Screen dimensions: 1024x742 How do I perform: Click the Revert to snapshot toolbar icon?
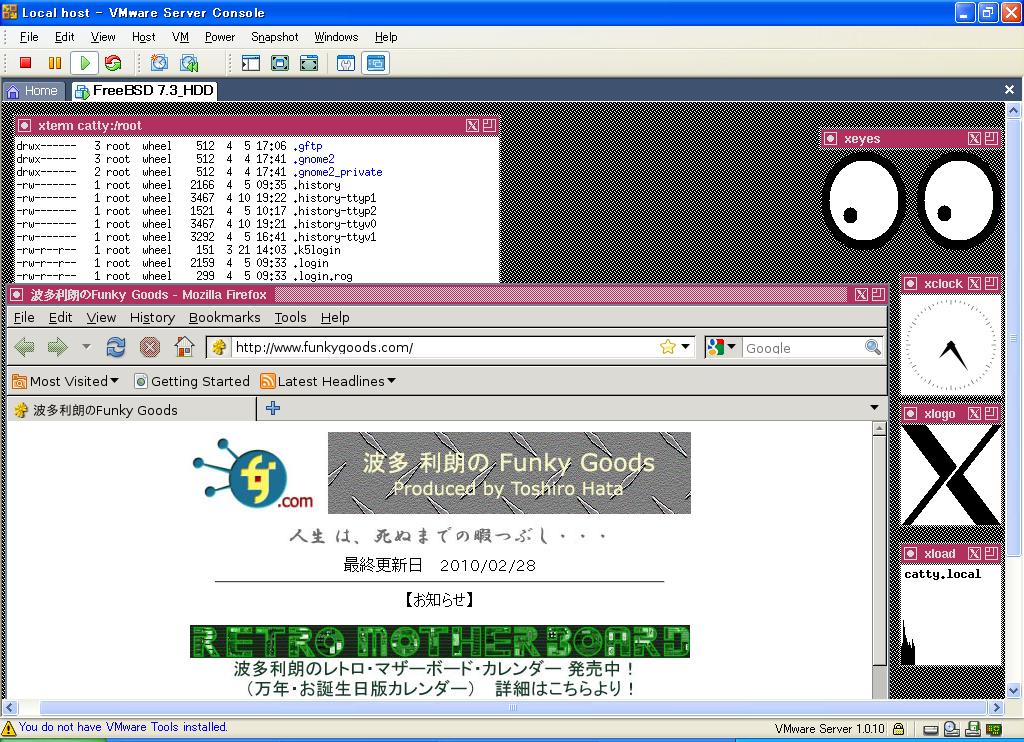click(x=189, y=63)
